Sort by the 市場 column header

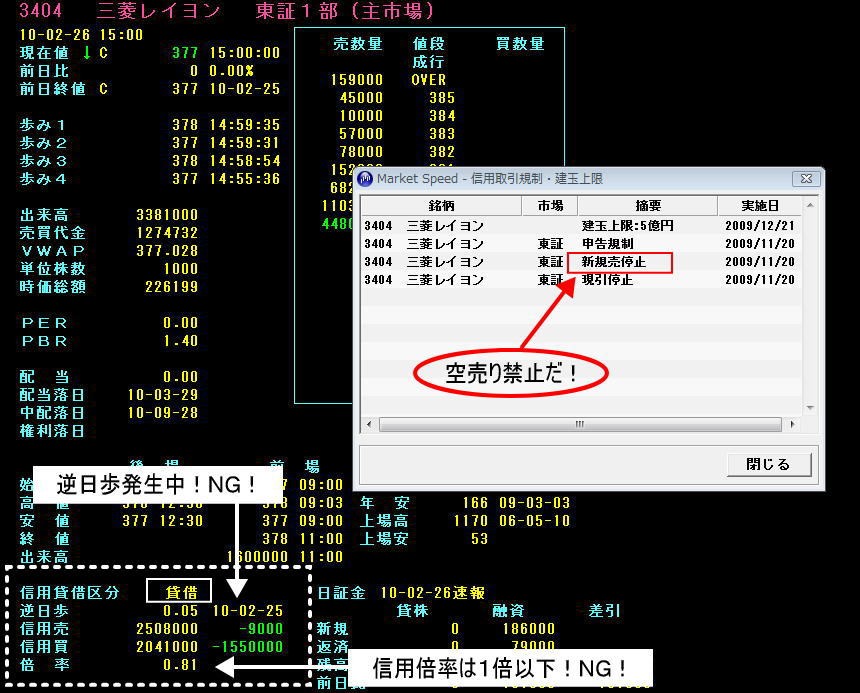tap(550, 206)
